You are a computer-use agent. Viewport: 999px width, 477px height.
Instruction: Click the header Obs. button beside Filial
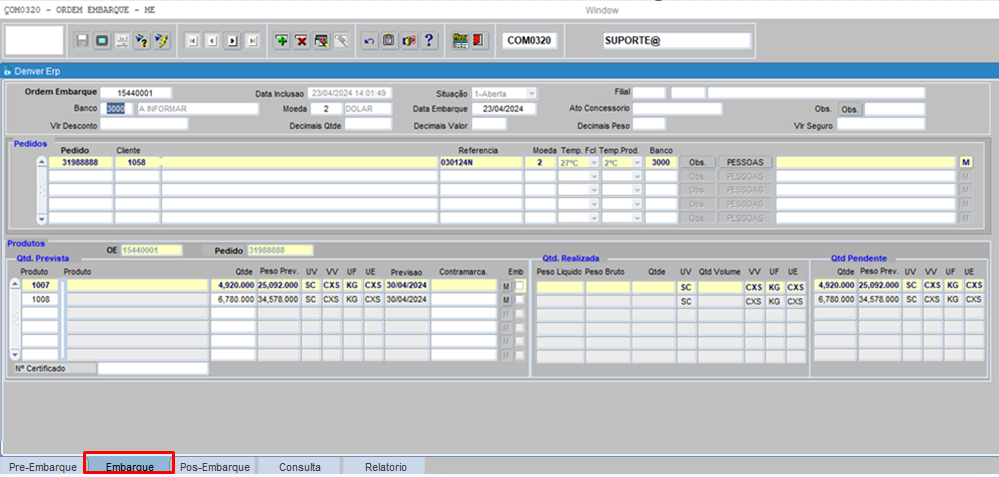click(x=849, y=110)
